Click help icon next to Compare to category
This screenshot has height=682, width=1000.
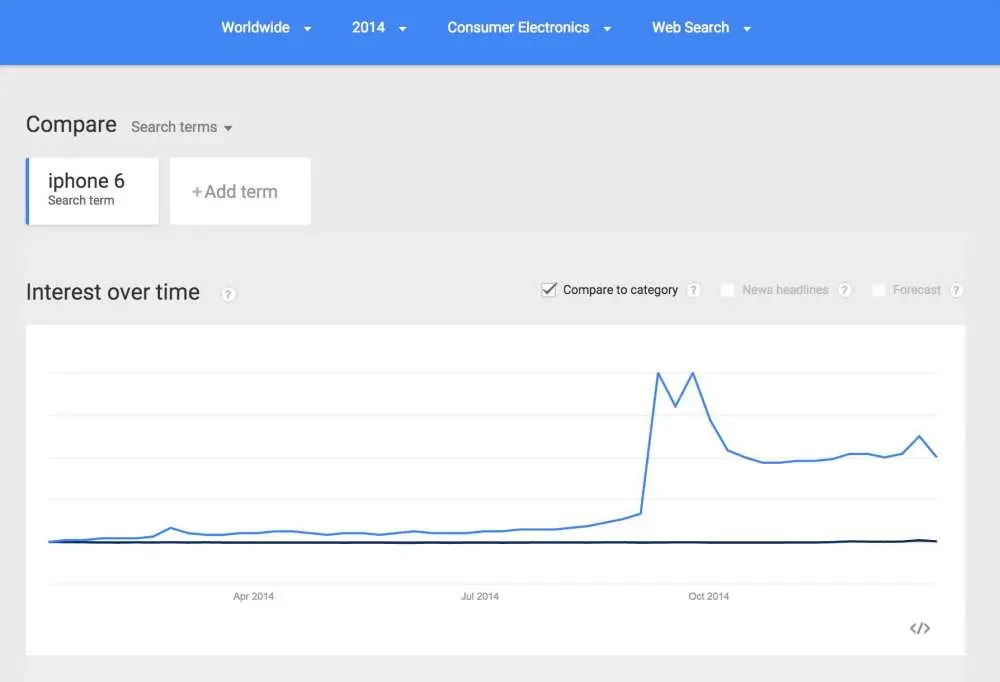click(694, 290)
